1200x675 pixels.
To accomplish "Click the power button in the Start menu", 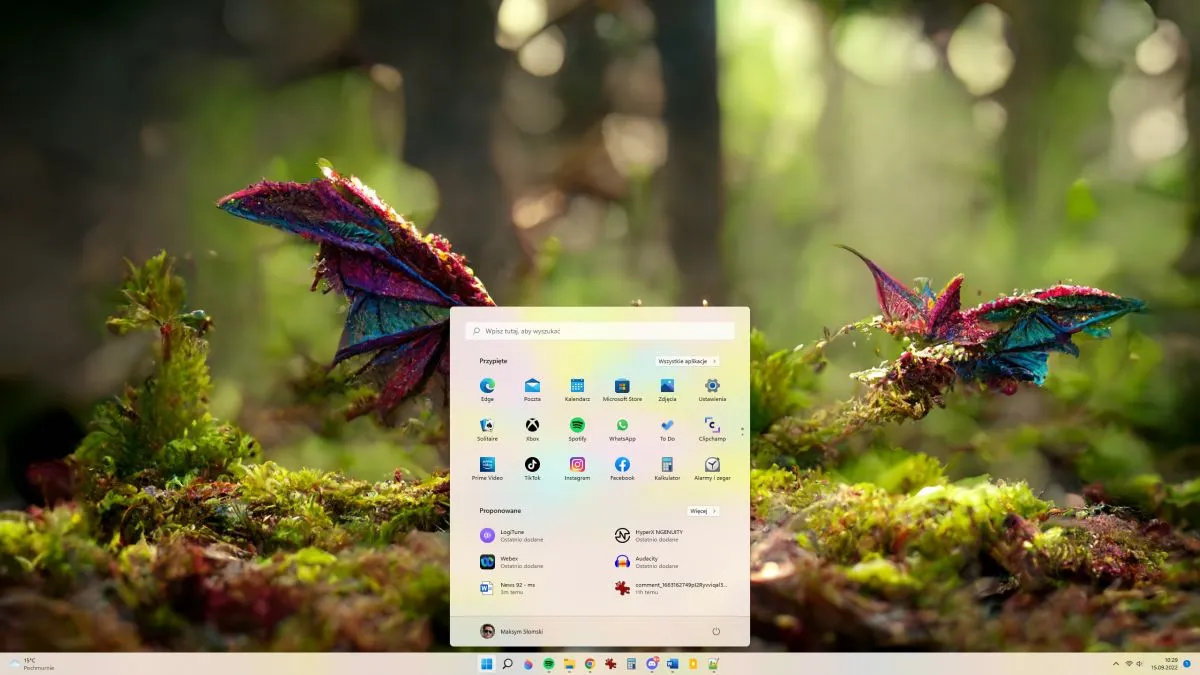I will (x=717, y=630).
